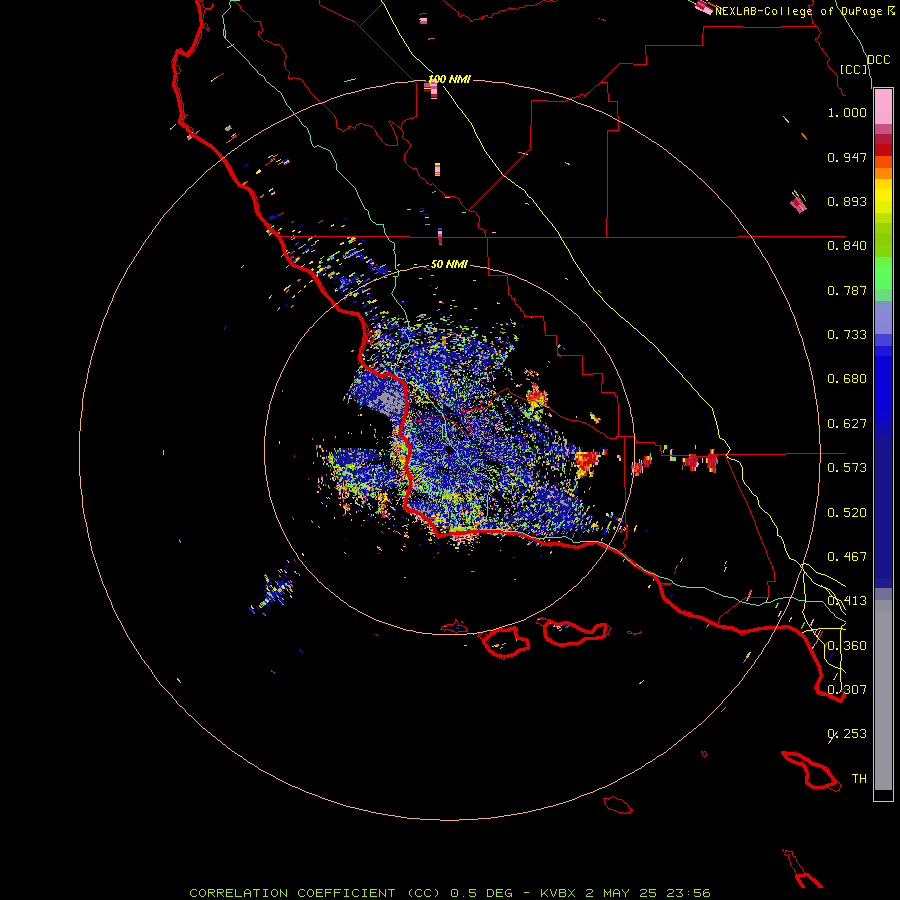900x900 pixels.
Task: Click the 0.520 scale value
Action: point(847,513)
